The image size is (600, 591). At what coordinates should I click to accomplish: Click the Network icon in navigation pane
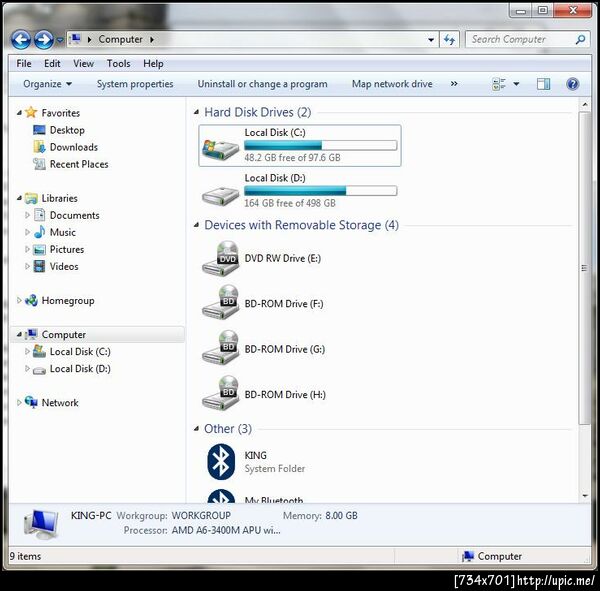31,402
